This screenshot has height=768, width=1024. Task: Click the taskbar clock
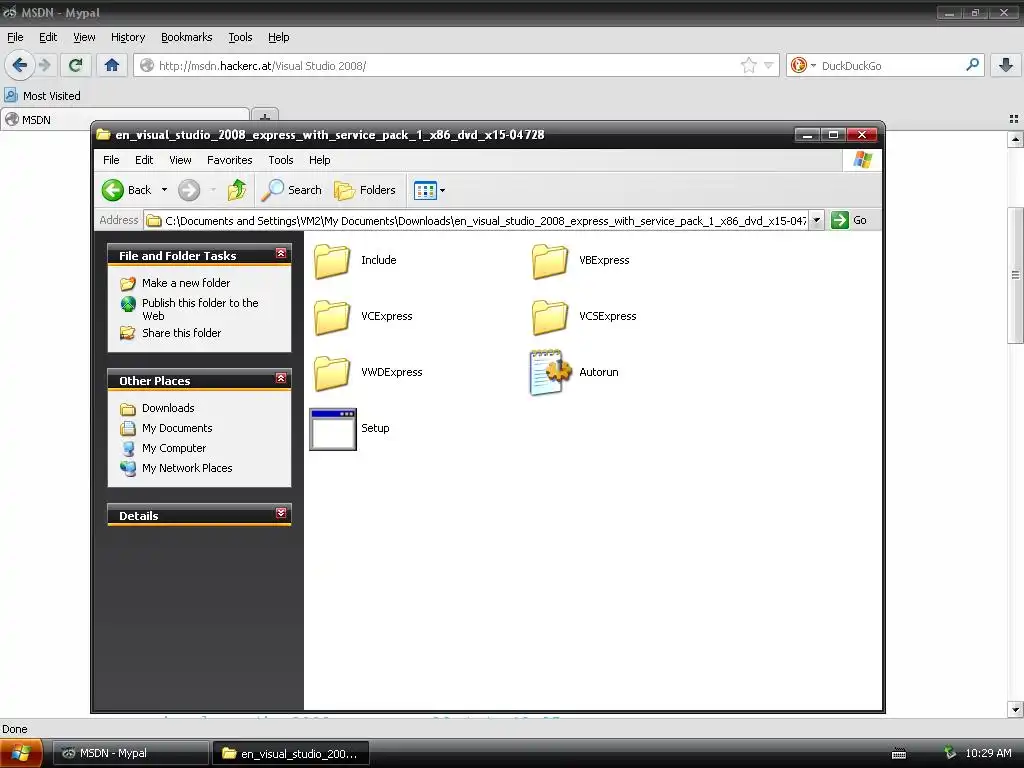click(988, 753)
